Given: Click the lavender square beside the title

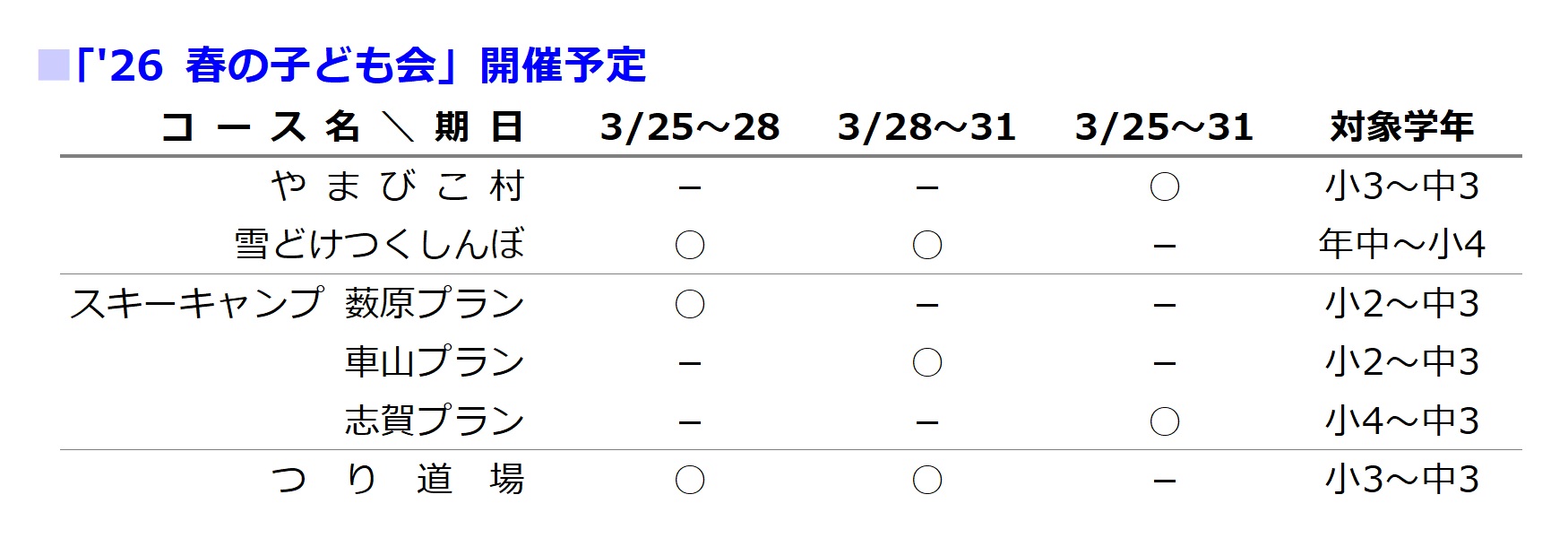Looking at the screenshot, I should [53, 66].
